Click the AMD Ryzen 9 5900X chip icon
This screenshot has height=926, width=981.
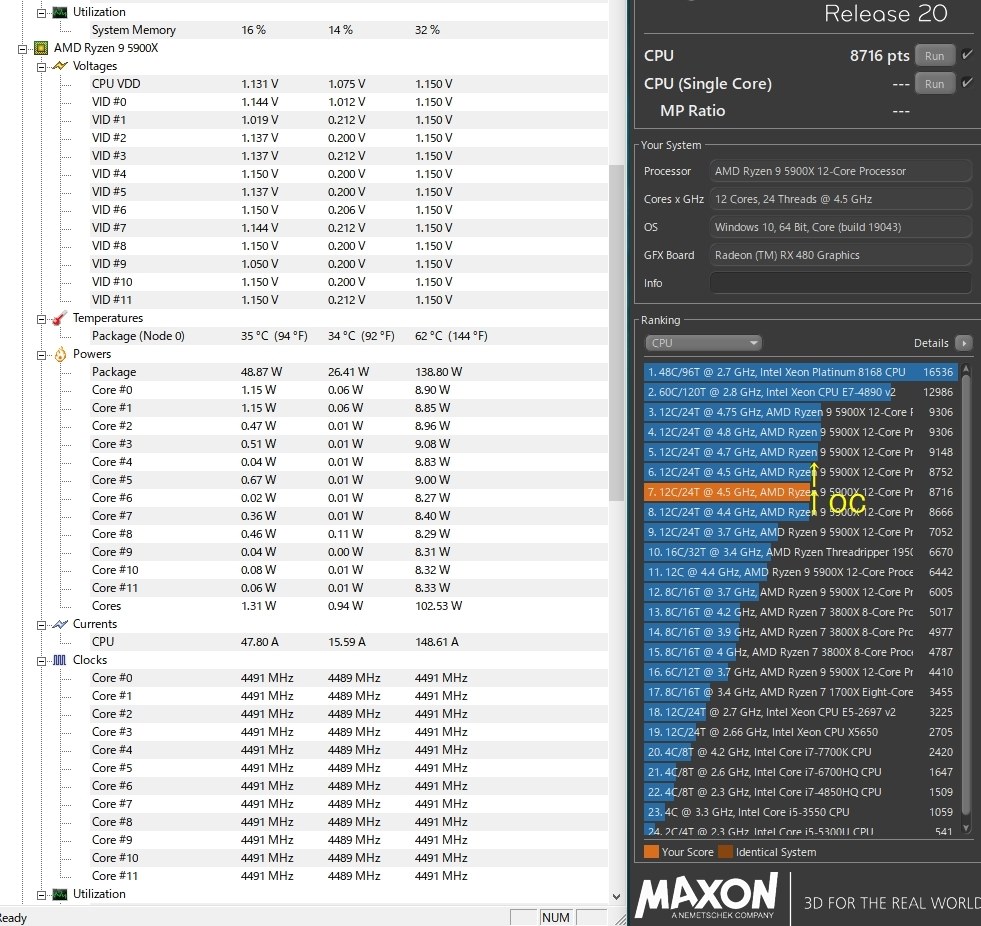(41, 48)
